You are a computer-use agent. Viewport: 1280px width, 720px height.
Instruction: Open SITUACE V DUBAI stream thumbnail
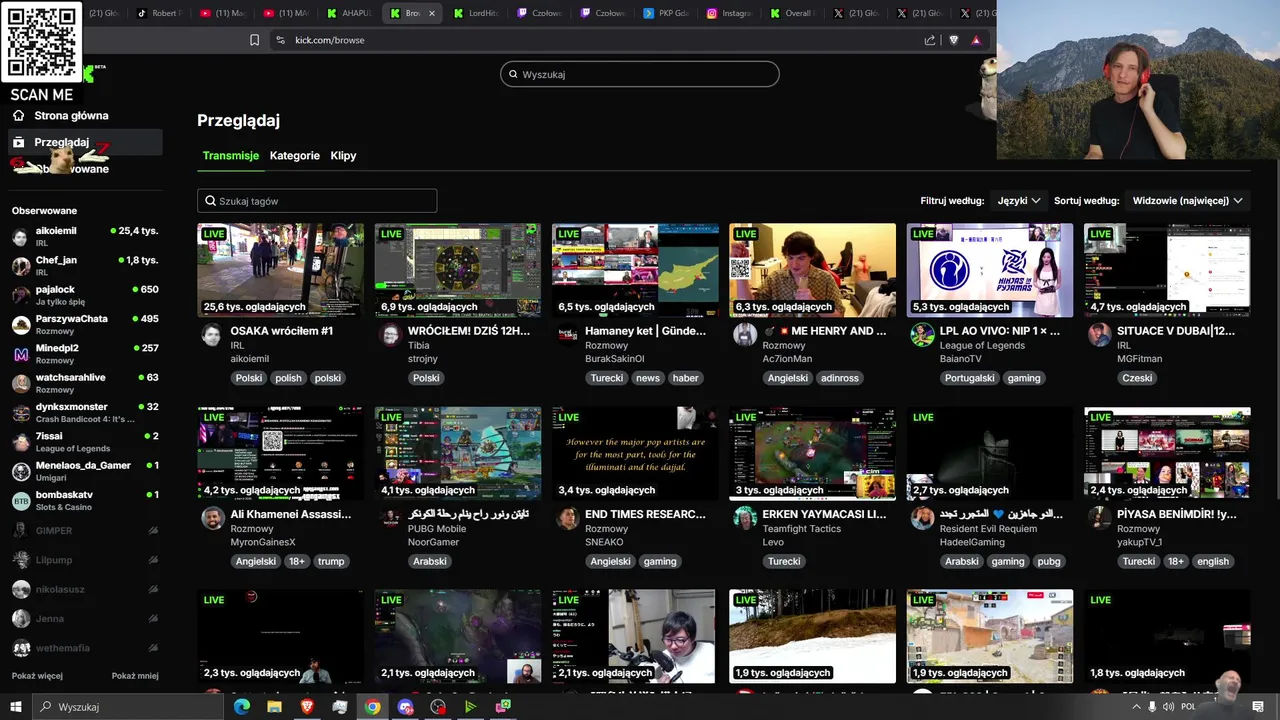click(1167, 270)
